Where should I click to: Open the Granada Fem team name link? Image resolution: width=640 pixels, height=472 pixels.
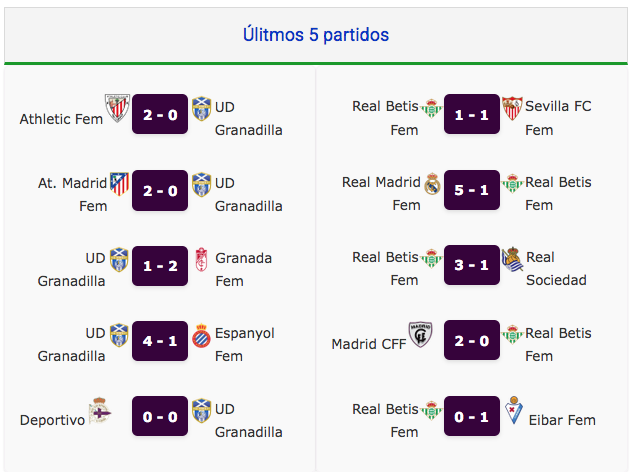[x=243, y=269]
